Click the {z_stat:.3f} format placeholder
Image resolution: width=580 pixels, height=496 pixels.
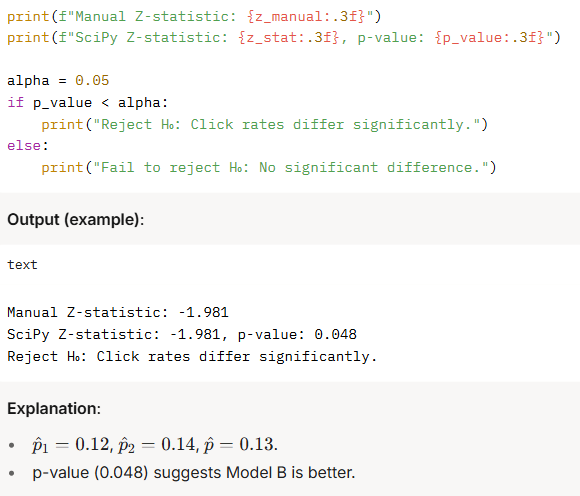click(x=288, y=38)
